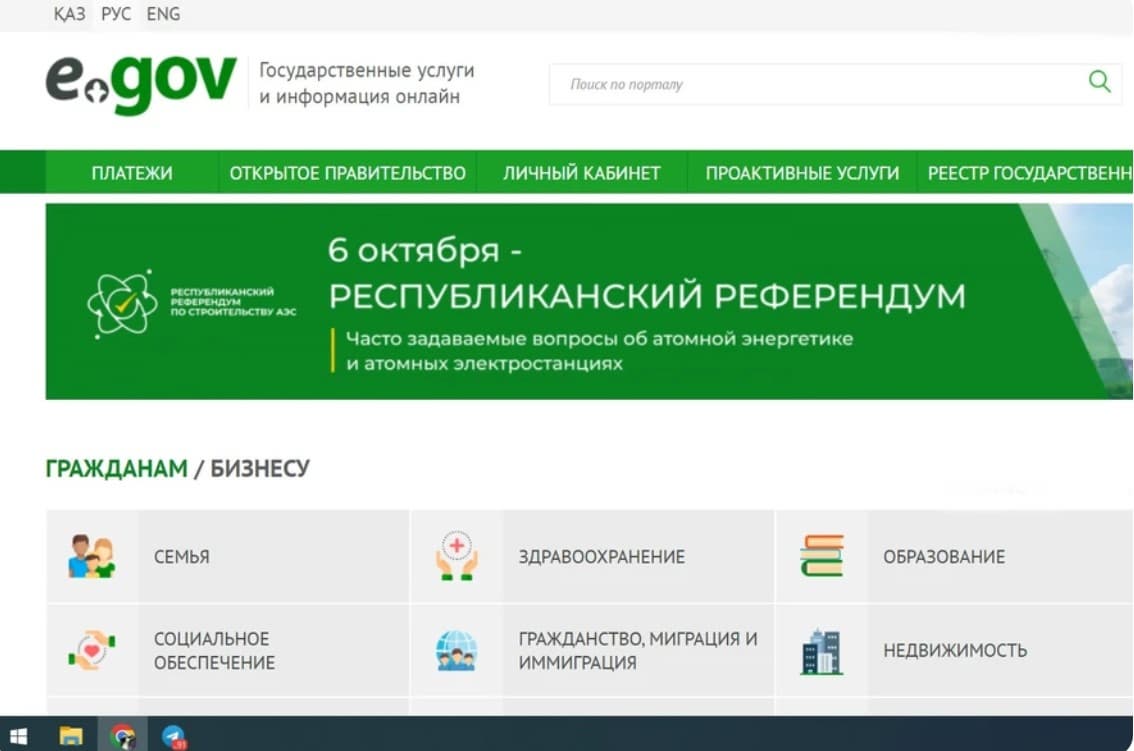Click the referendum atom logo in the banner

[x=122, y=303]
